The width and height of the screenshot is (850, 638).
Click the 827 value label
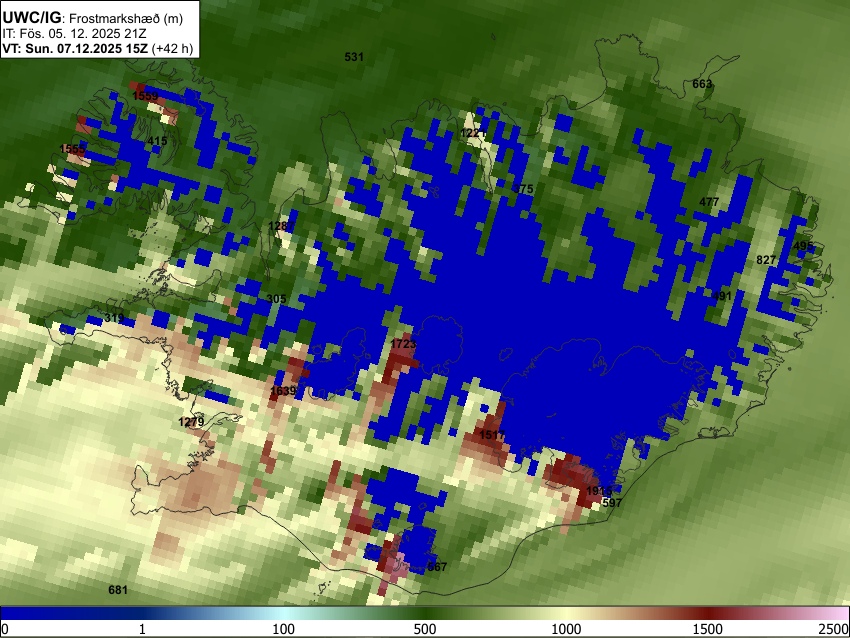tap(766, 260)
